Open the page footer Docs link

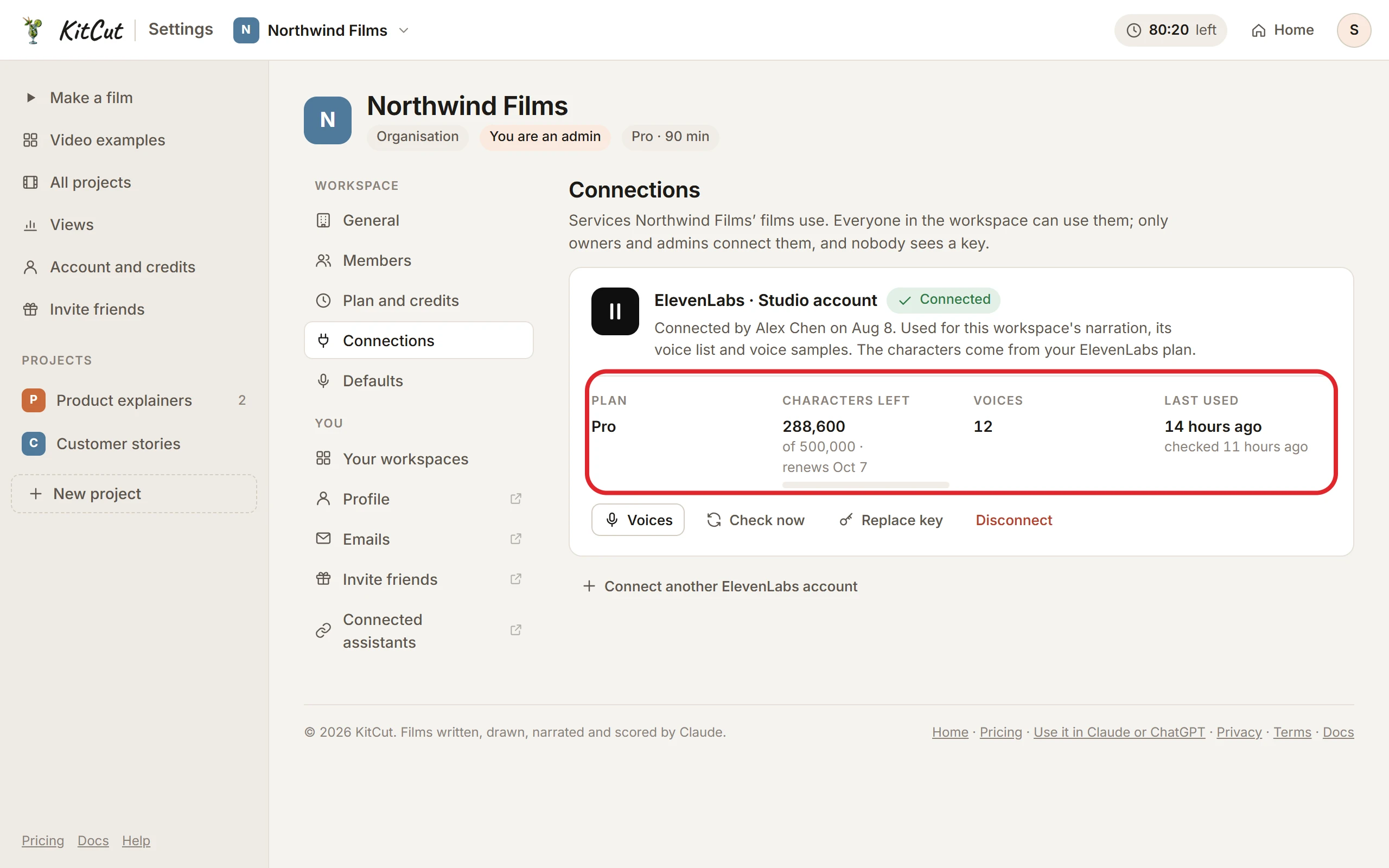[1338, 732]
